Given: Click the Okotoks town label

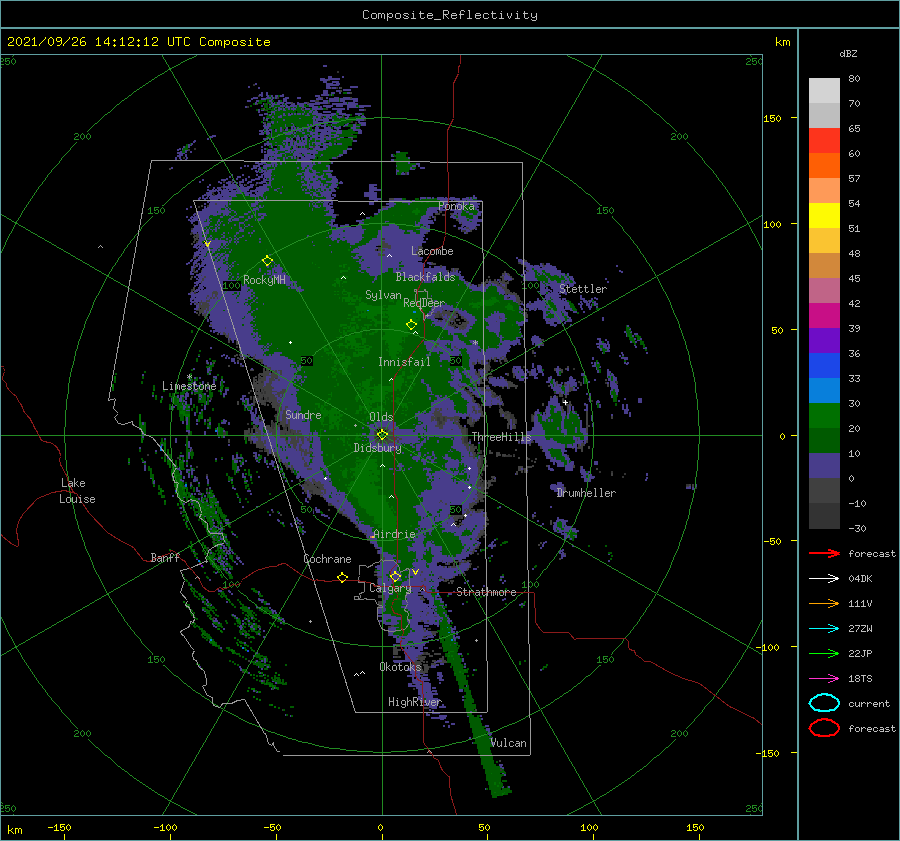Looking at the screenshot, I should tap(400, 666).
